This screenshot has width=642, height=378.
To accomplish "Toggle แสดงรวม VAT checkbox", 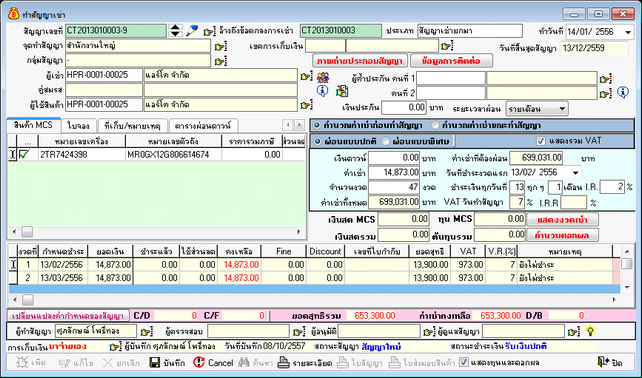I will click(541, 141).
